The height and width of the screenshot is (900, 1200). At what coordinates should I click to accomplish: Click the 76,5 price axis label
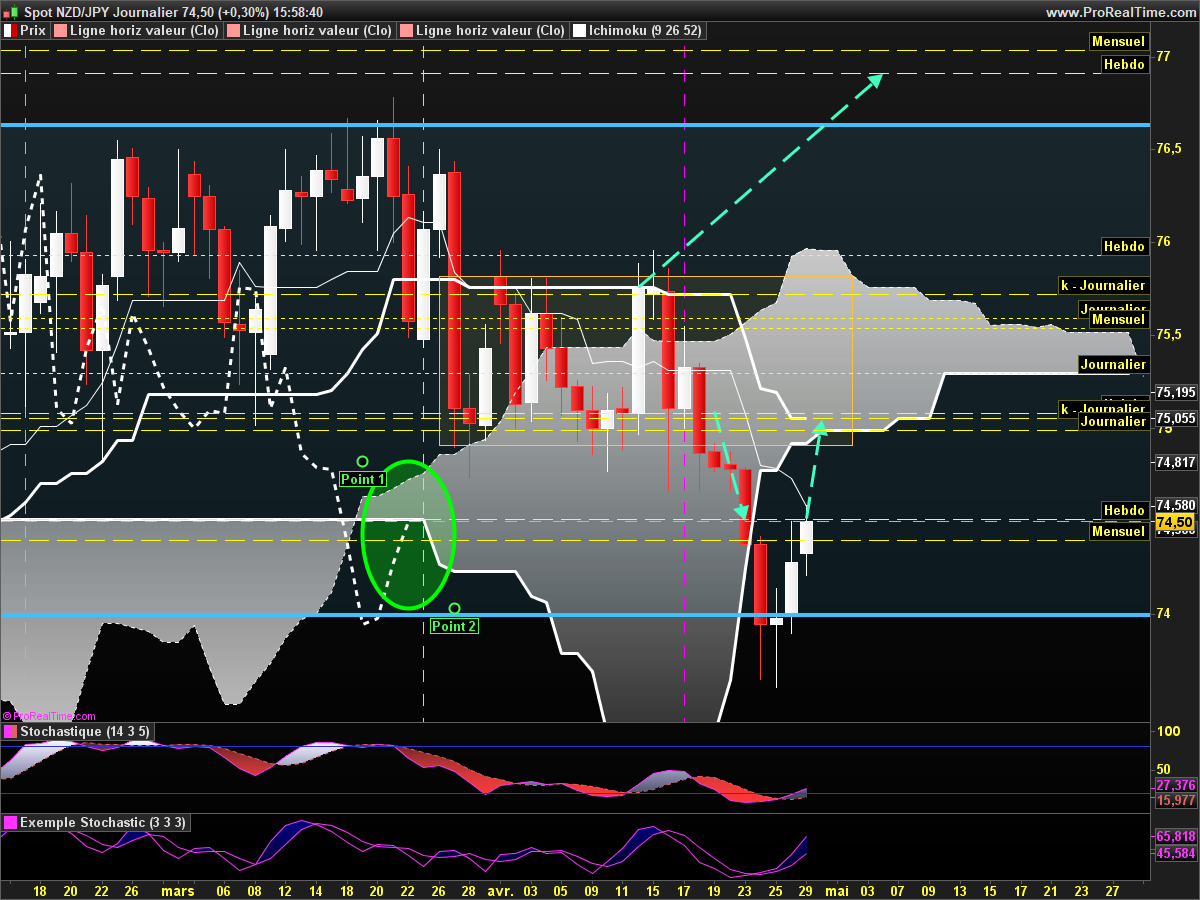(x=1169, y=148)
